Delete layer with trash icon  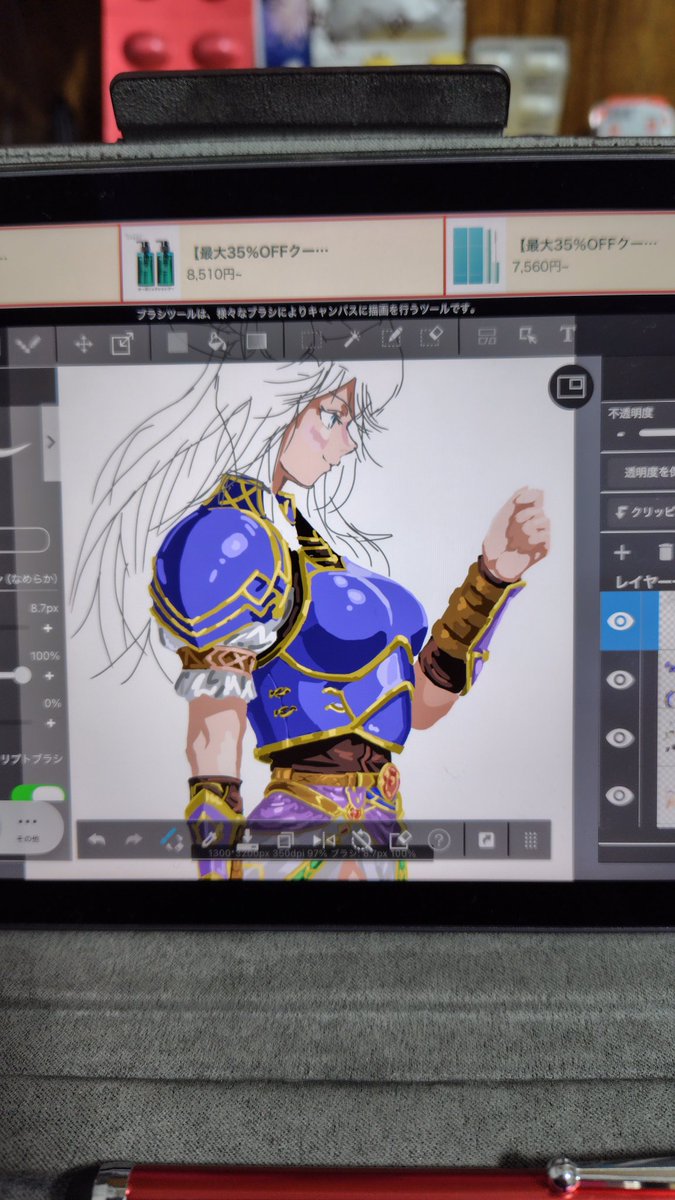(665, 552)
